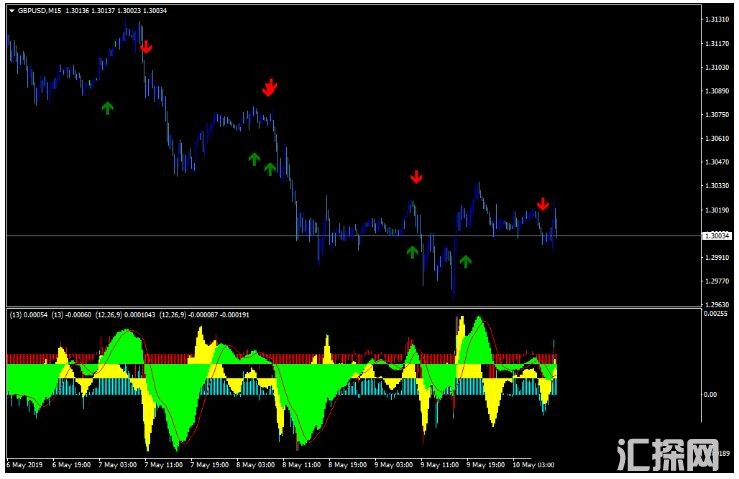739x479 pixels.
Task: Click the indicator scale value 0.00255
Action: 715,314
